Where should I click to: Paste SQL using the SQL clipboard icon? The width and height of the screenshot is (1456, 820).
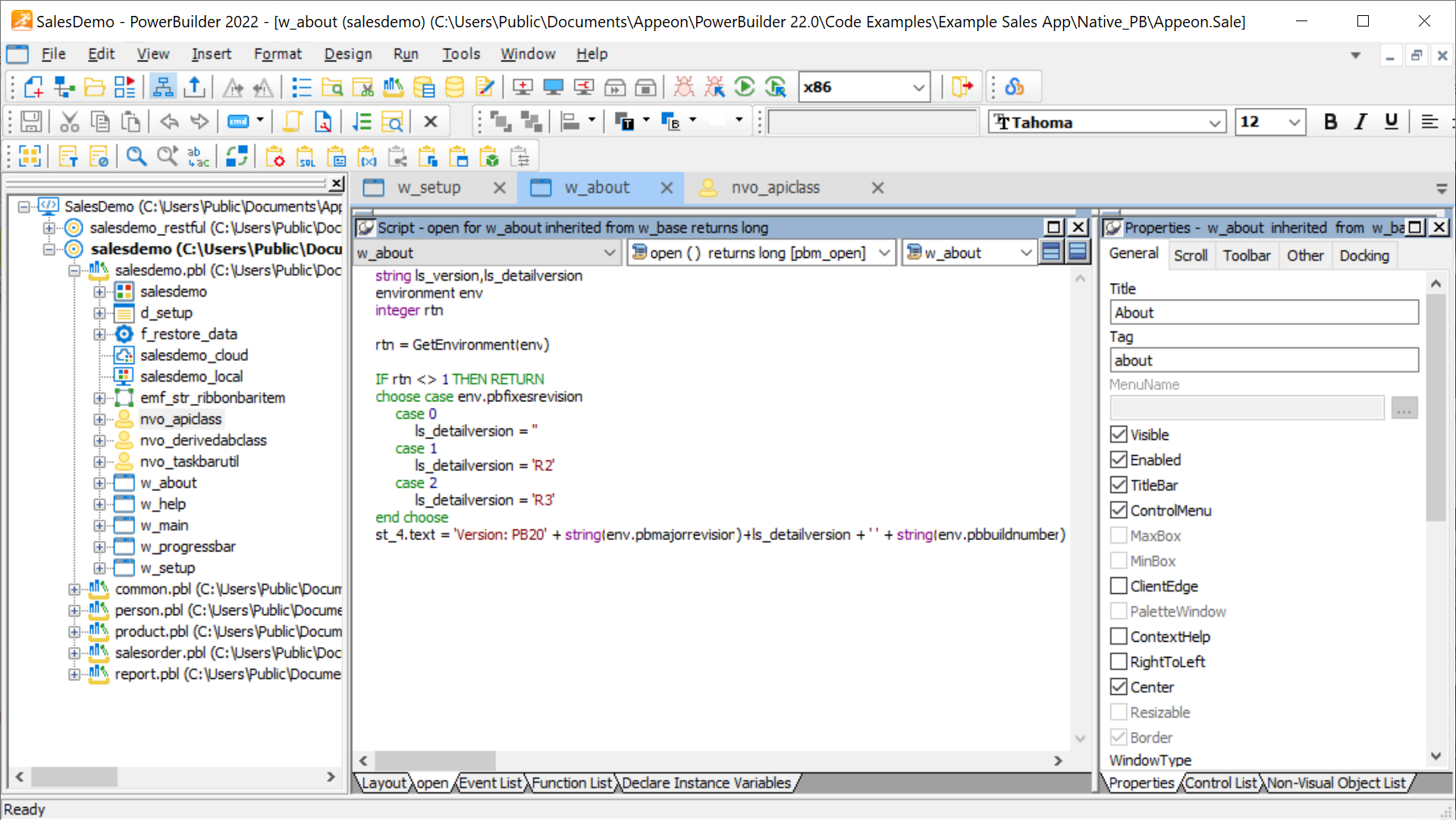point(306,156)
